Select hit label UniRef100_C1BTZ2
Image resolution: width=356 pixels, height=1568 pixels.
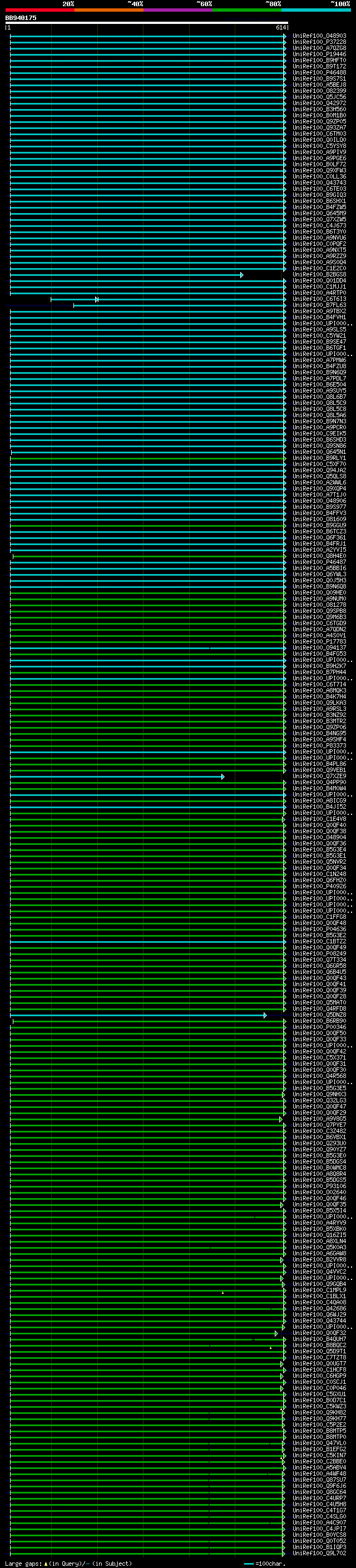tap(319, 942)
